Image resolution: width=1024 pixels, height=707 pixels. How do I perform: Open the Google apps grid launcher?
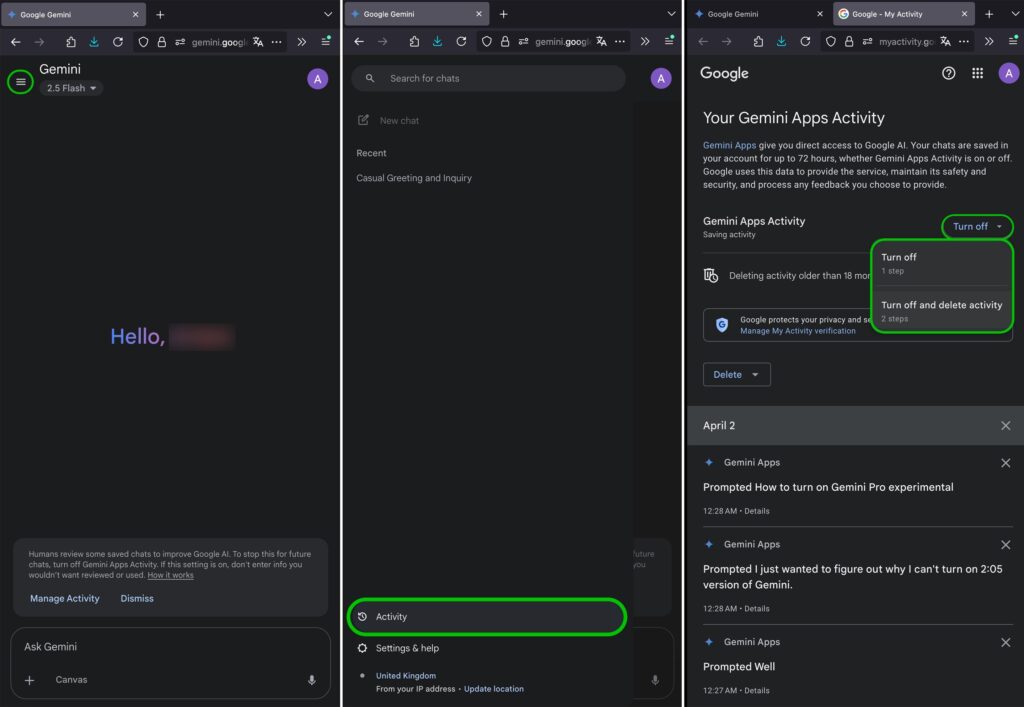(x=977, y=73)
